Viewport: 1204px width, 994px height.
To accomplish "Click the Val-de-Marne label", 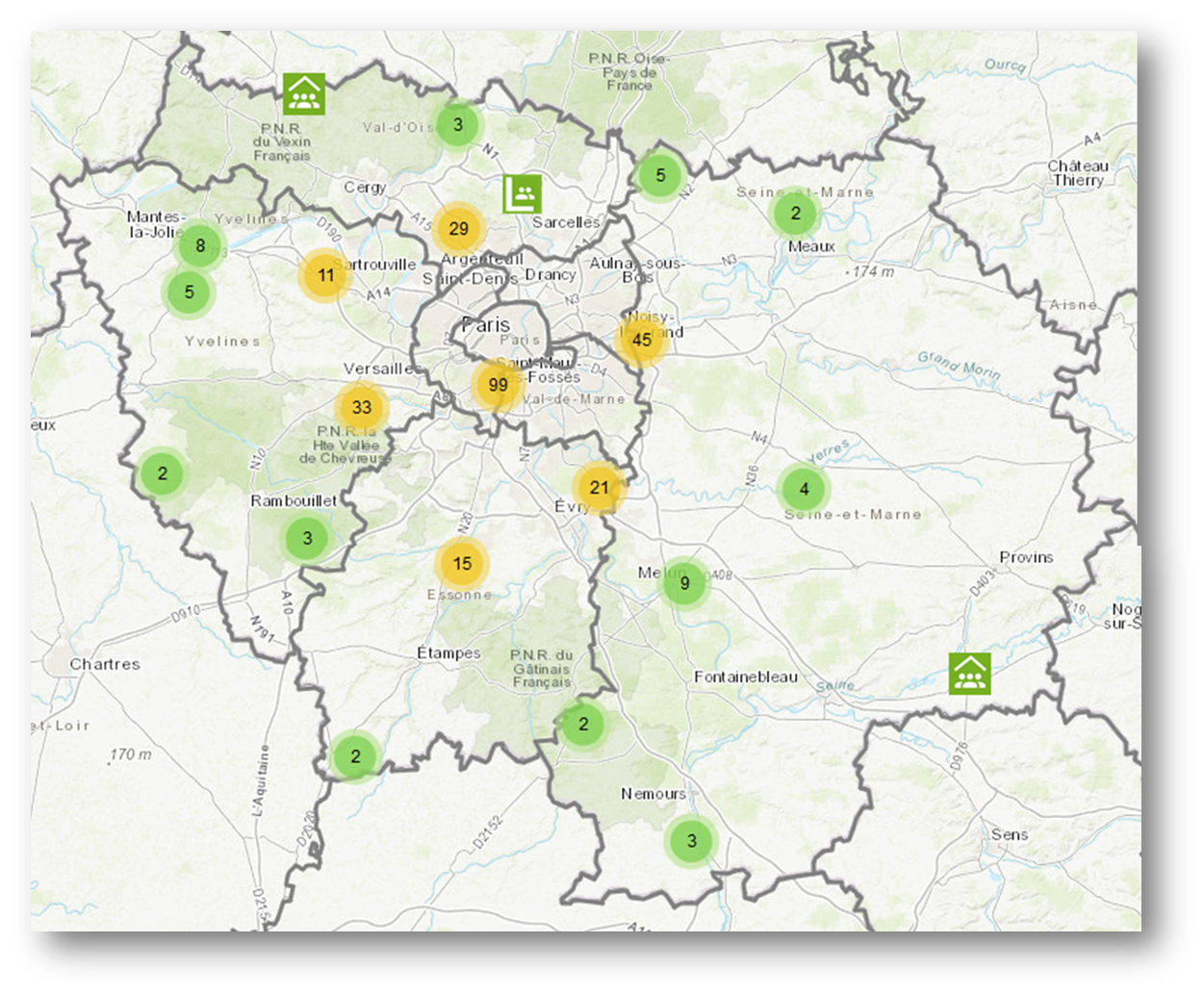I will tap(575, 398).
